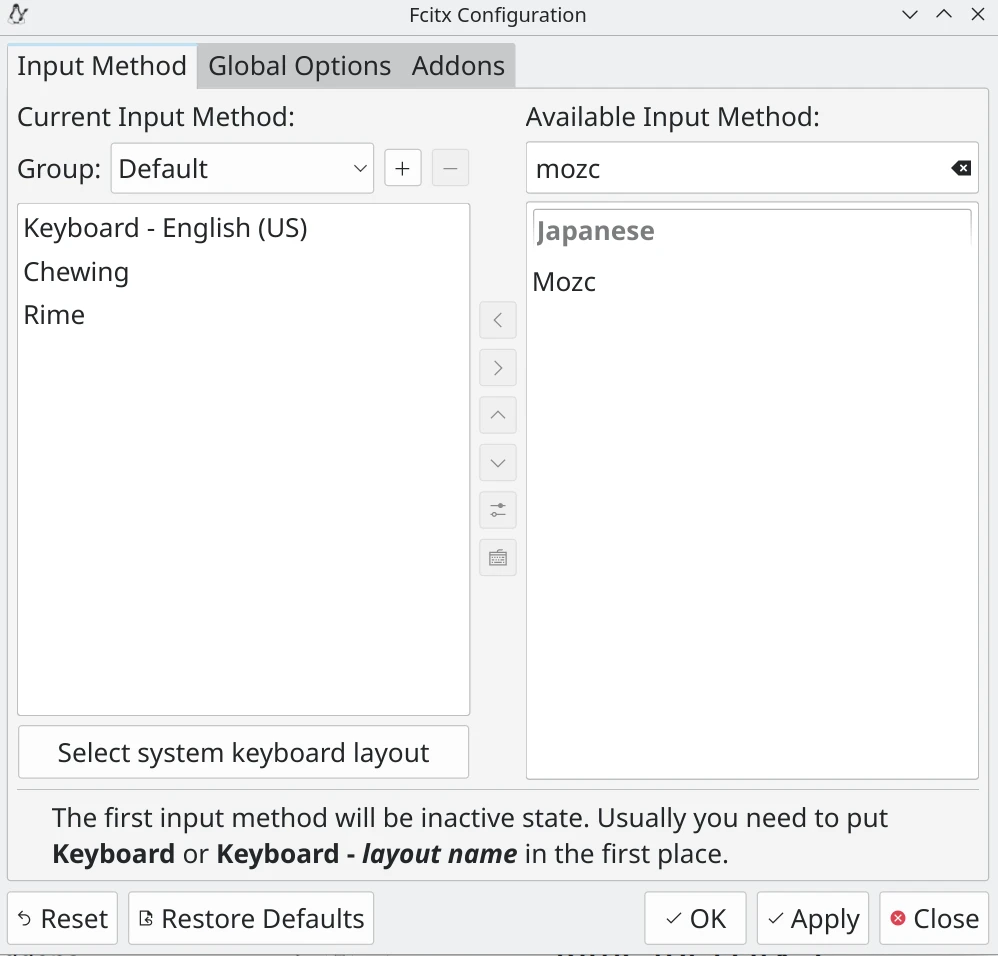
Task: Click the Apply button
Action: [813, 918]
